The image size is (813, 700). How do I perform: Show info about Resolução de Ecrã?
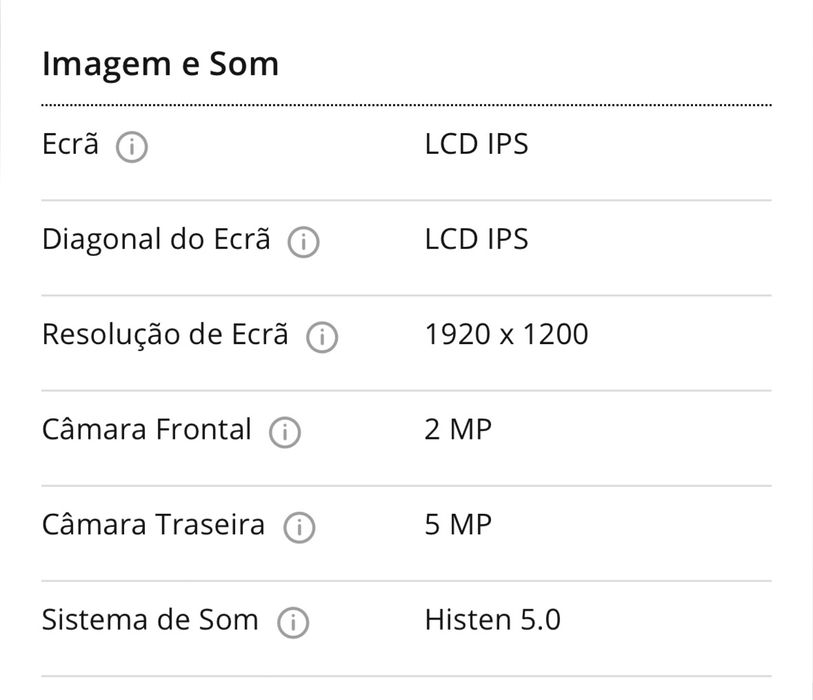point(322,337)
